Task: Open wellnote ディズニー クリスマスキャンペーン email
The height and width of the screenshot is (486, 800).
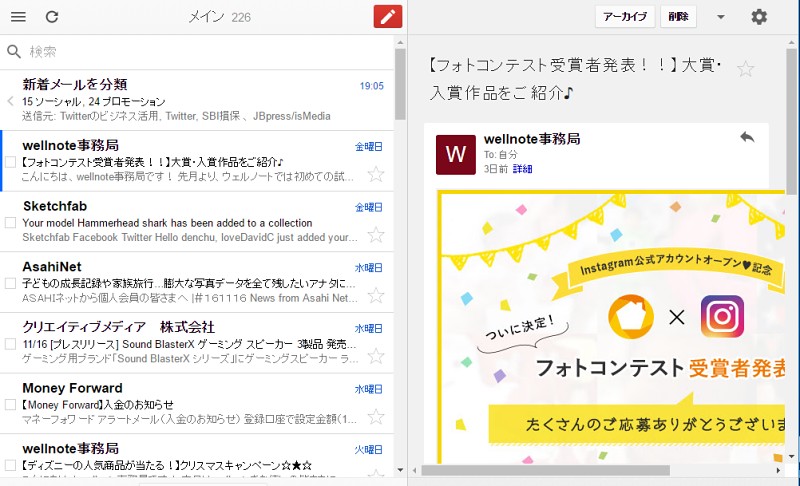Action: 197,456
